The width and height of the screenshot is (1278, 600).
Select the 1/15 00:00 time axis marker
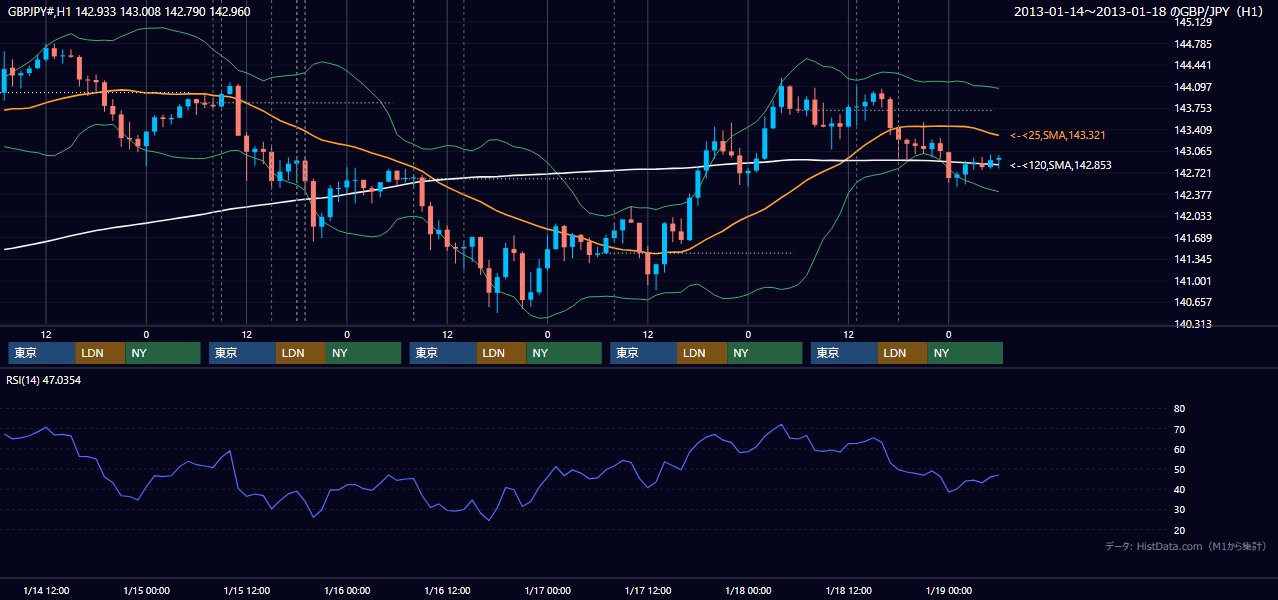(146, 590)
